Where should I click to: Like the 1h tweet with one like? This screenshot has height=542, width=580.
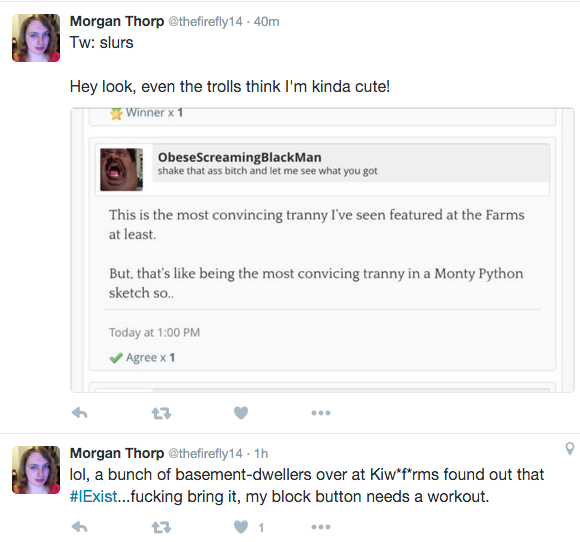[241, 527]
